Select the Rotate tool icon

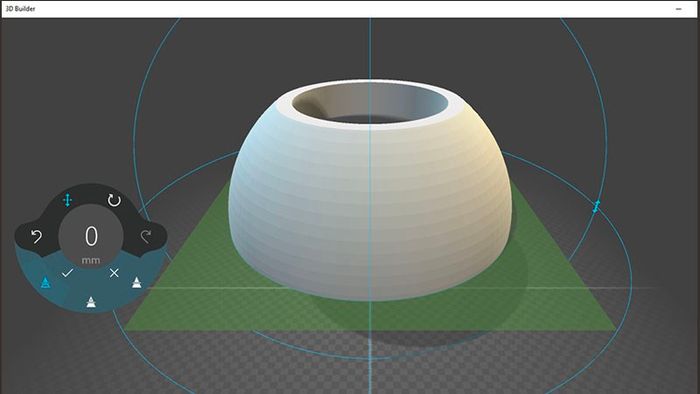[x=114, y=200]
